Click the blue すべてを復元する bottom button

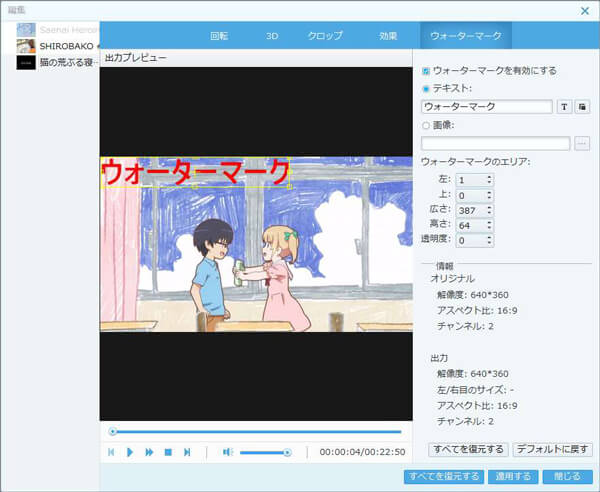pyautogui.click(x=444, y=477)
